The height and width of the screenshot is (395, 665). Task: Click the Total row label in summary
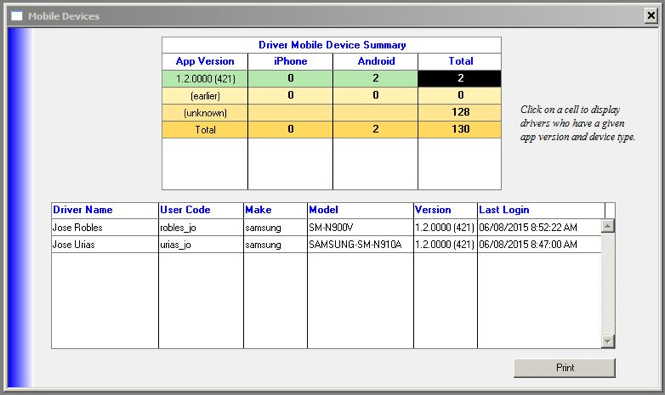(205, 130)
